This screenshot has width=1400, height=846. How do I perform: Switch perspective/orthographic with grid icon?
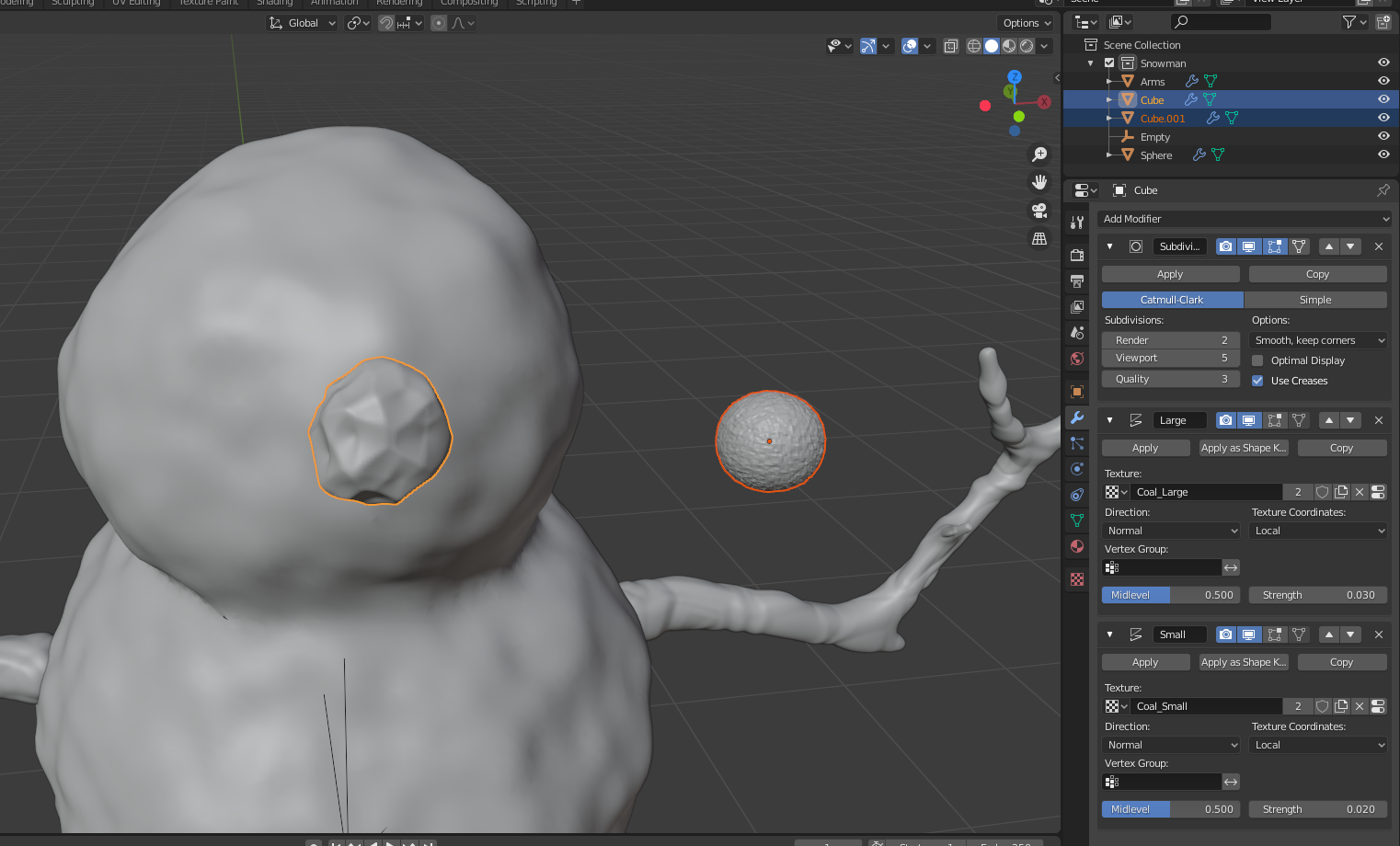[1039, 238]
